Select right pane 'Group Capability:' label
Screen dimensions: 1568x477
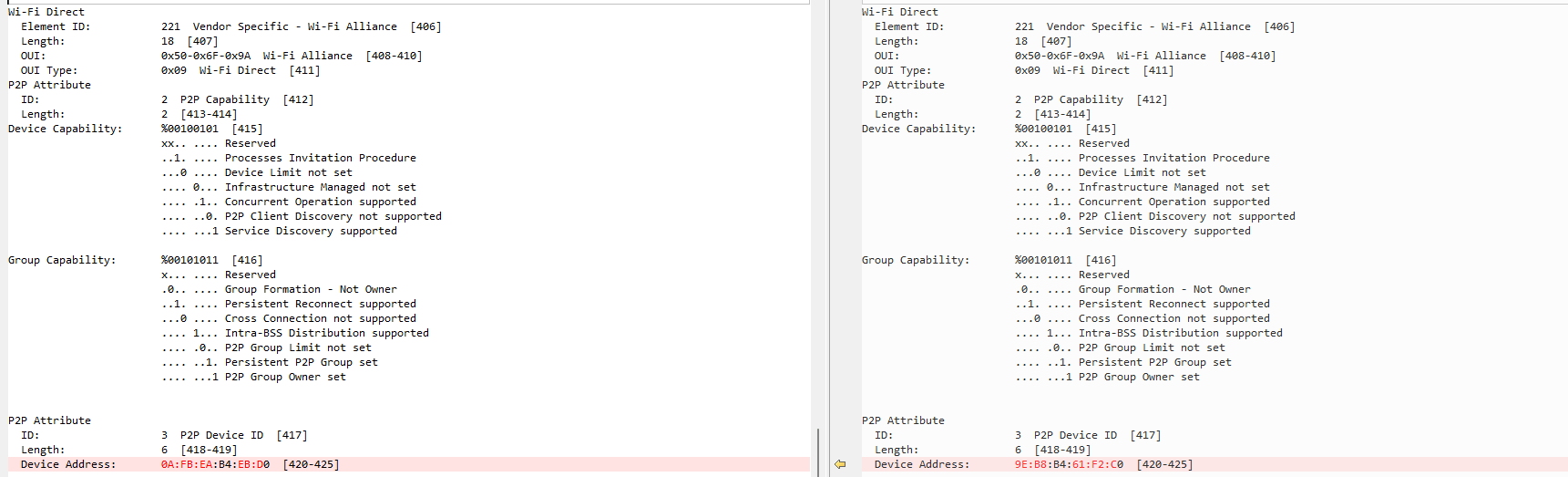click(916, 260)
